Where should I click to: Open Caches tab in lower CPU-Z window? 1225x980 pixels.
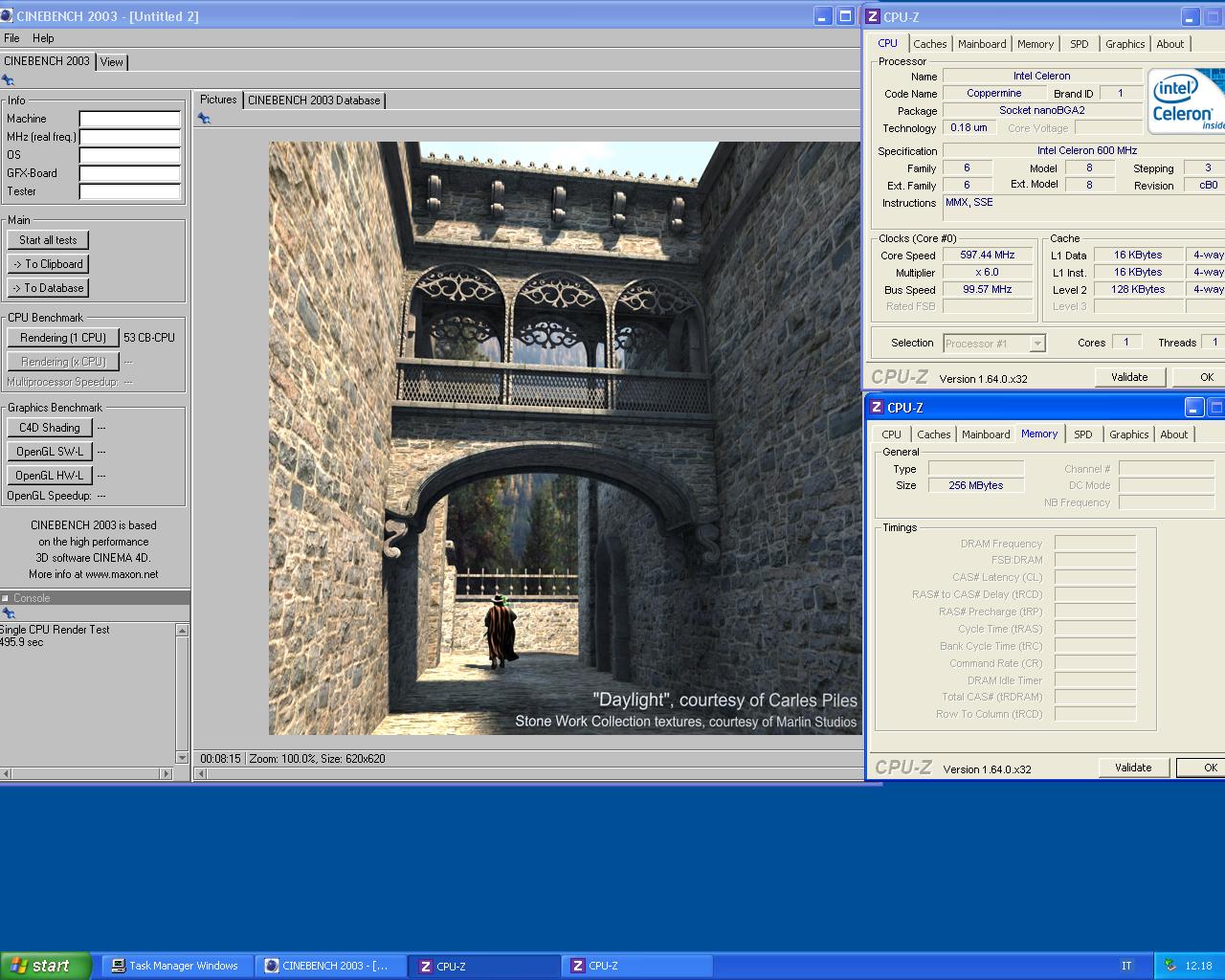[933, 434]
